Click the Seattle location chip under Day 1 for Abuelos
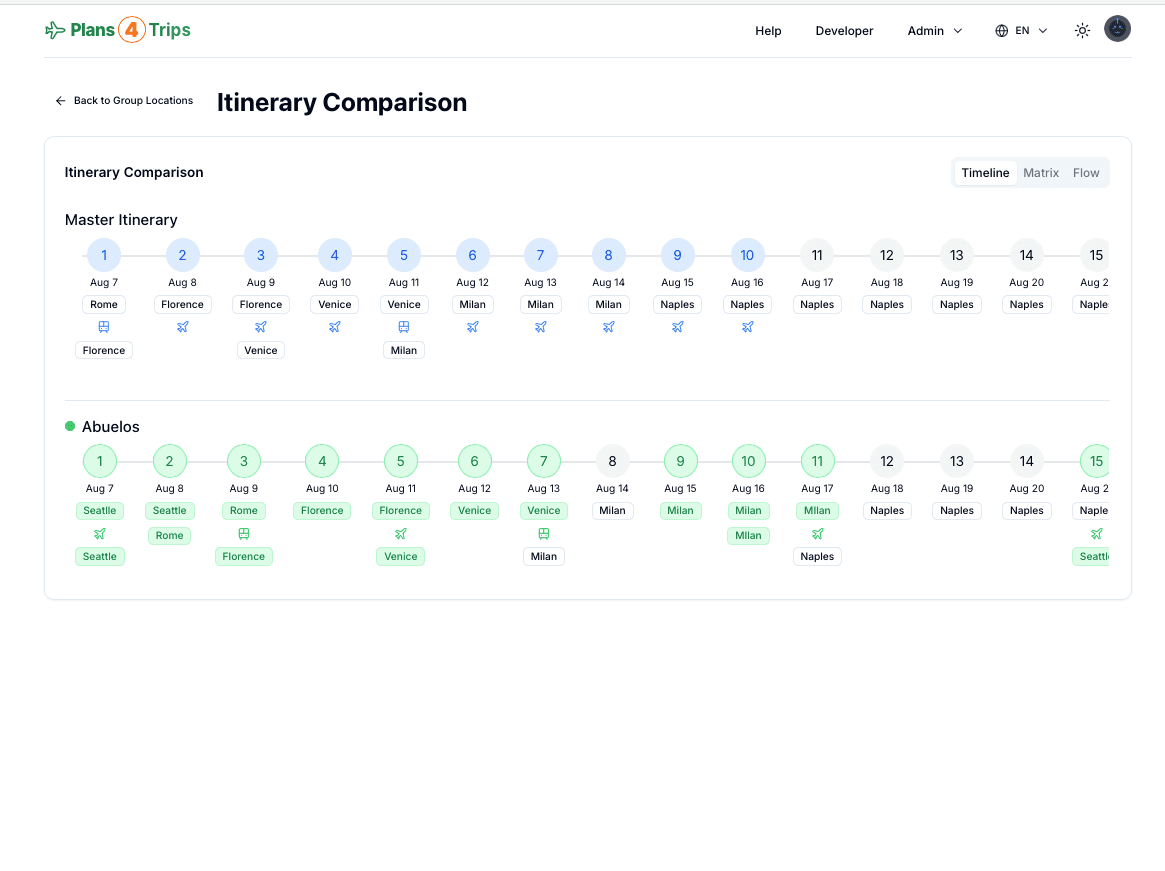 (99, 510)
